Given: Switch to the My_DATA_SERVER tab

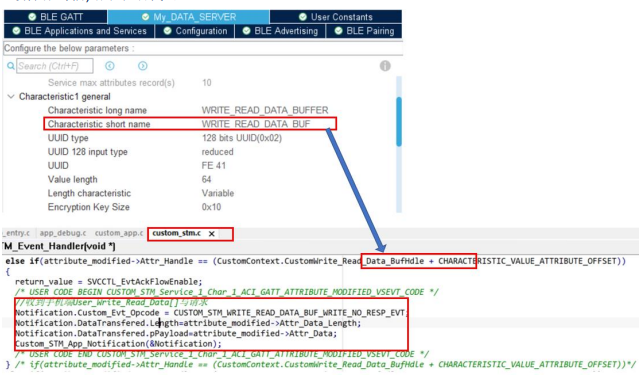Looking at the screenshot, I should tap(189, 17).
